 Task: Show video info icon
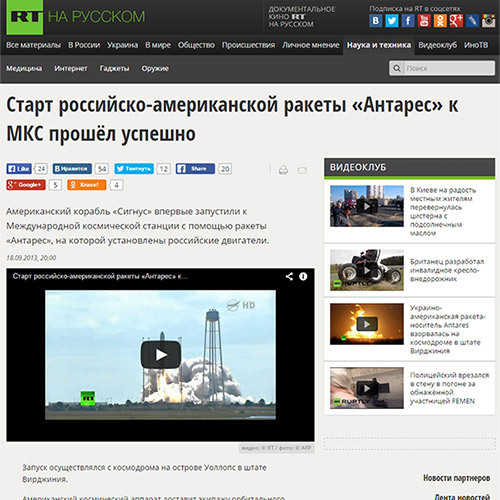click(303, 276)
